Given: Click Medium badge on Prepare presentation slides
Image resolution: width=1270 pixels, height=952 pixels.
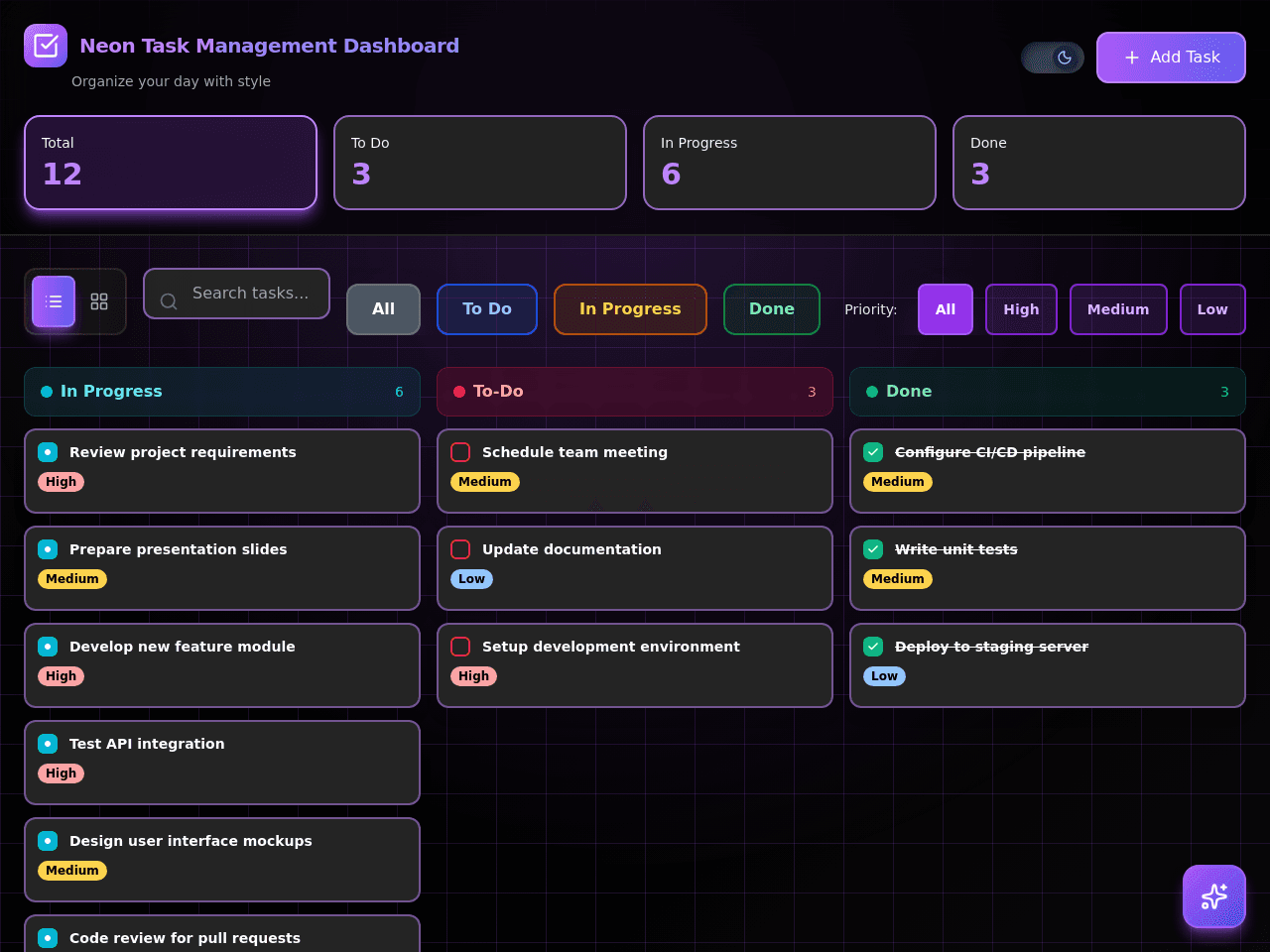Looking at the screenshot, I should [x=72, y=579].
